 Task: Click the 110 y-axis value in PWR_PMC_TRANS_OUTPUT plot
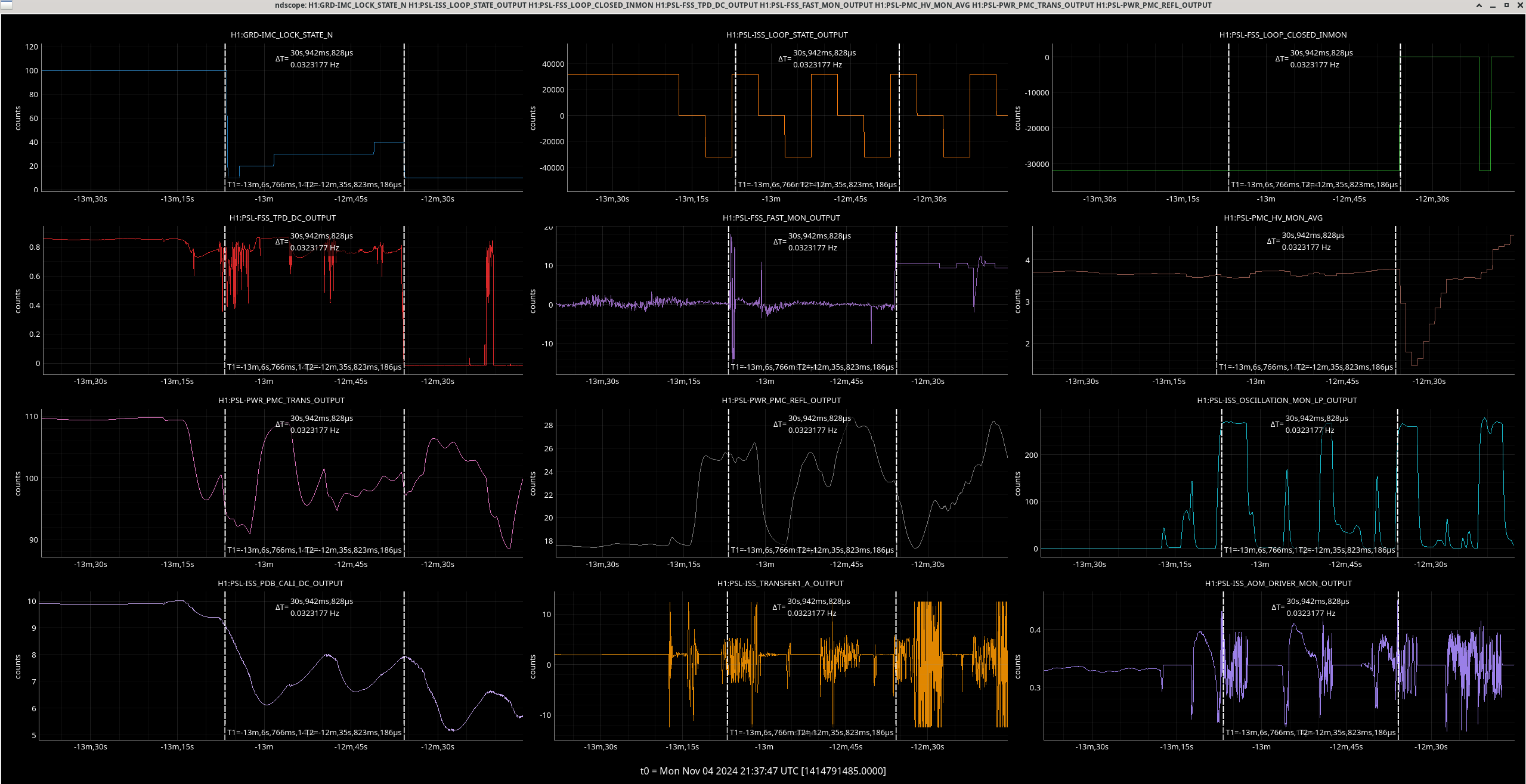coord(32,417)
